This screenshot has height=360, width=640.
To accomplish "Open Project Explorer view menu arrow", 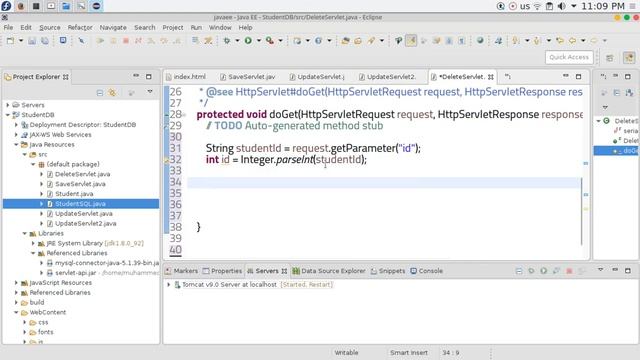I will coord(150,92).
